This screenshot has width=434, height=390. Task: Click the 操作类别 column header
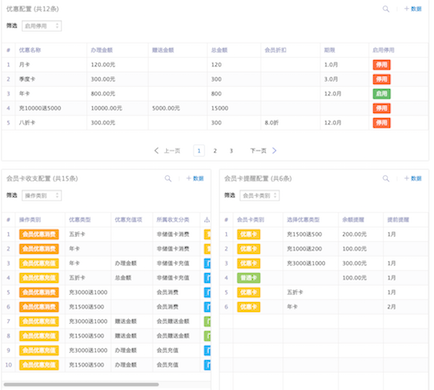pos(30,220)
